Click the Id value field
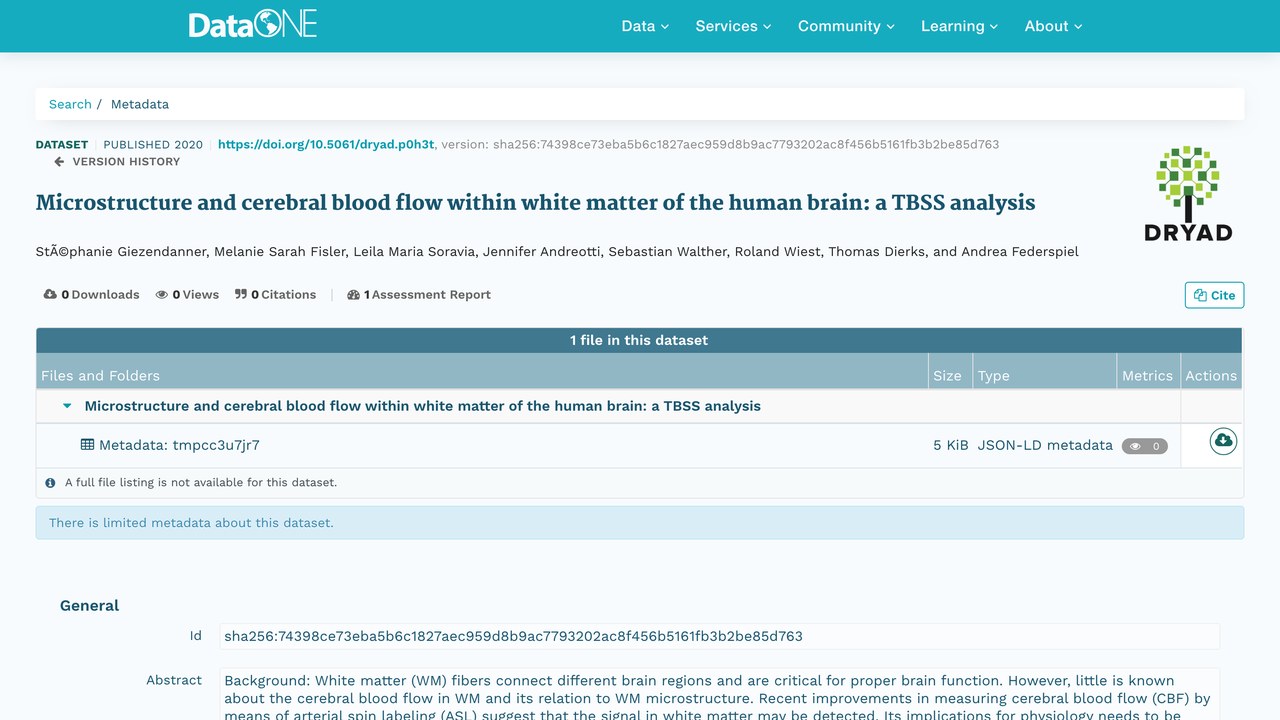Image resolution: width=1280 pixels, height=720 pixels. pyautogui.click(x=719, y=636)
